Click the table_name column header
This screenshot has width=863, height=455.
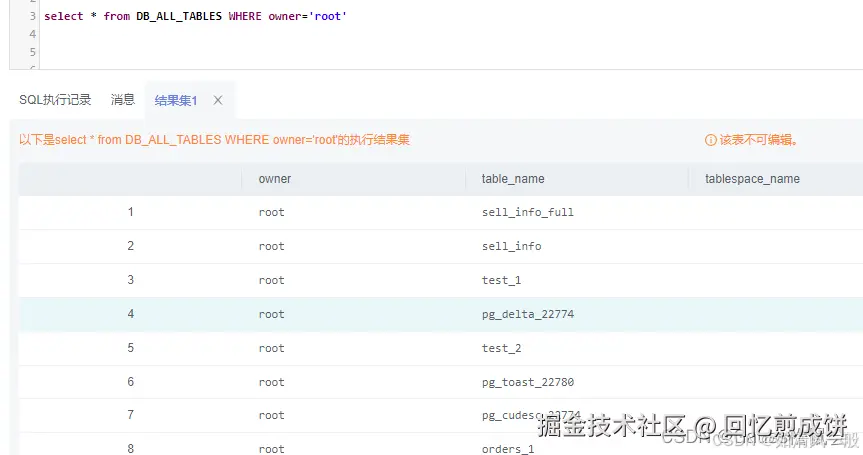coord(513,179)
